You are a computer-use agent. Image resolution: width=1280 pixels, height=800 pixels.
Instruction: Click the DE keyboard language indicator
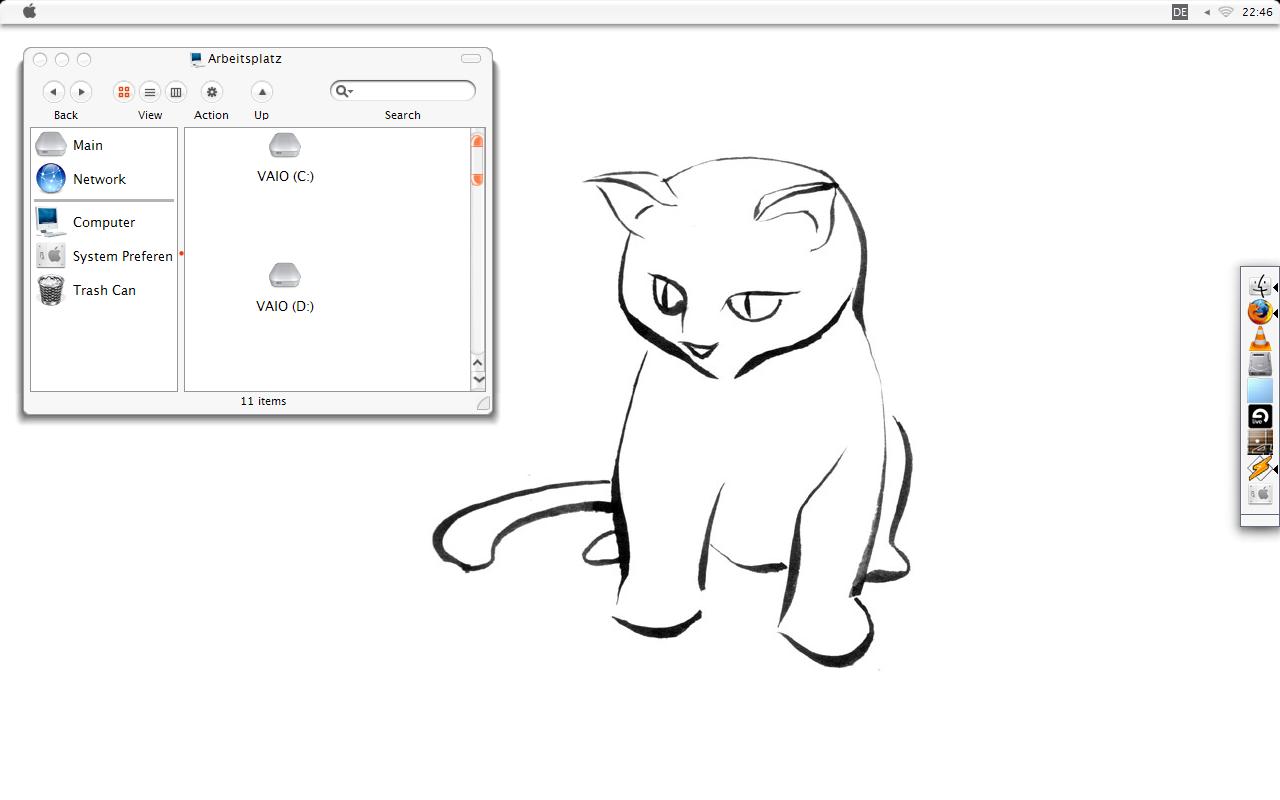[x=1180, y=12]
